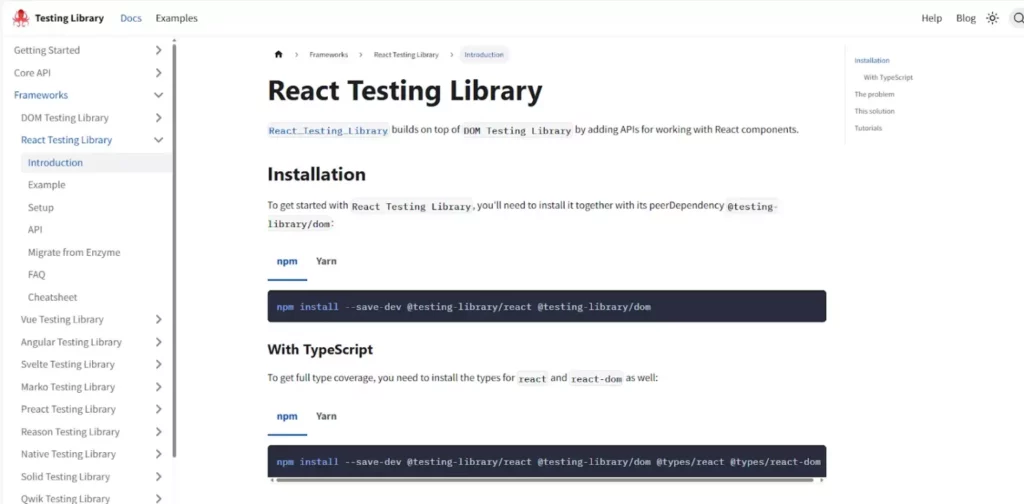Expand the Reason Testing Library chevron
Screen dimensions: 1024x504
tap(159, 432)
